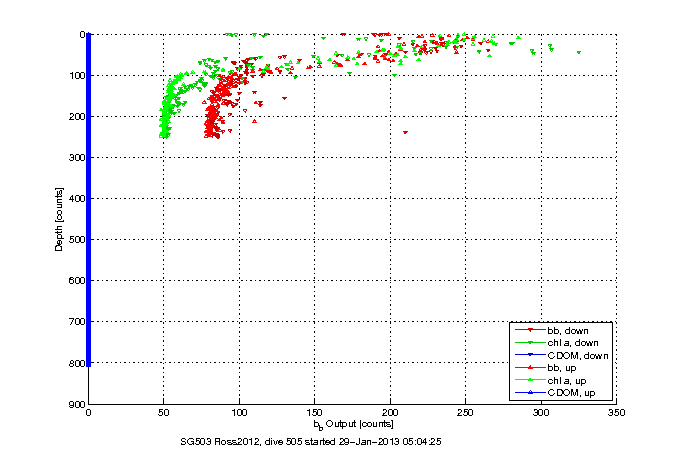Click the y-axis tick label 400
The image size is (681, 454).
pos(77,199)
